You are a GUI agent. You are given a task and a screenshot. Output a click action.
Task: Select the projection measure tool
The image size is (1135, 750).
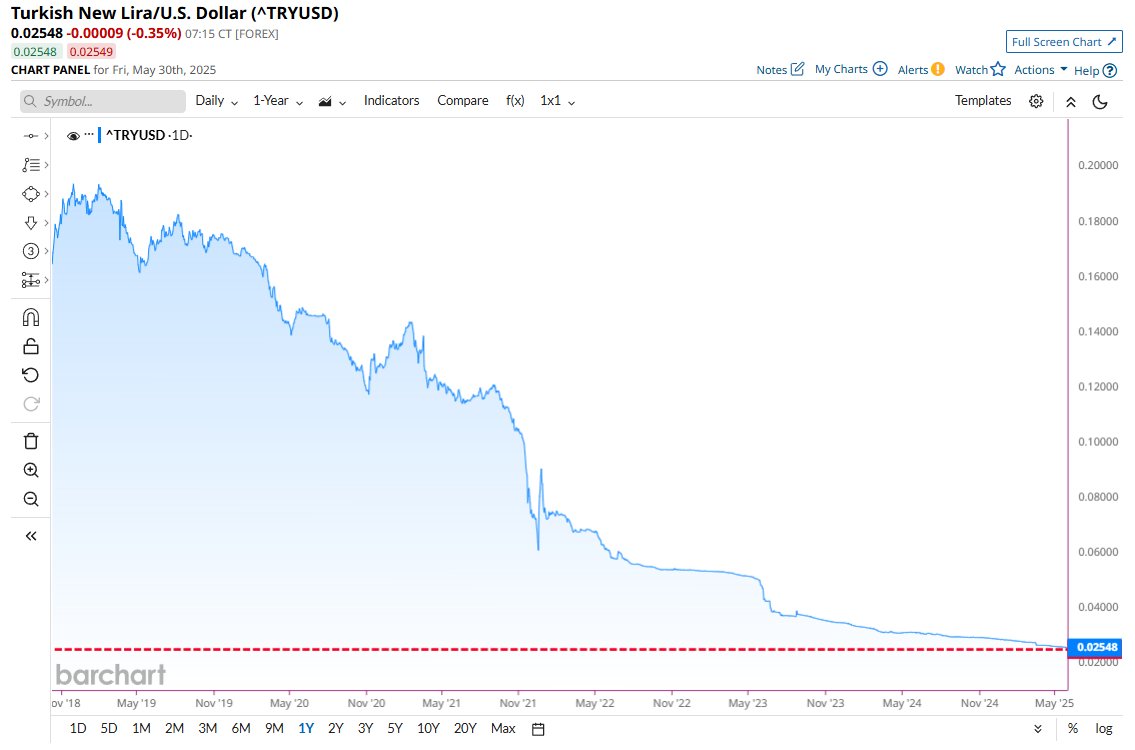pyautogui.click(x=30, y=280)
